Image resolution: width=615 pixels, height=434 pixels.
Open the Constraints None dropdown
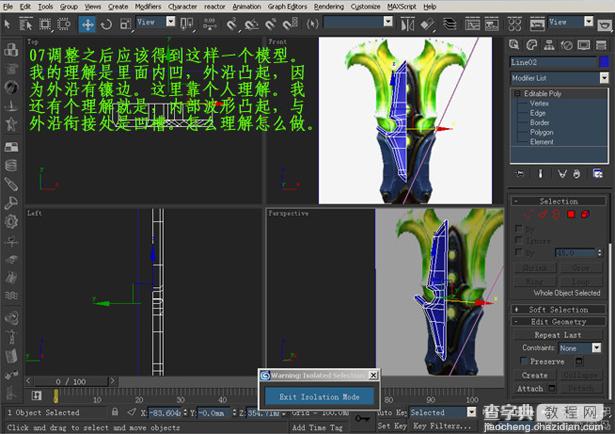tap(580, 348)
